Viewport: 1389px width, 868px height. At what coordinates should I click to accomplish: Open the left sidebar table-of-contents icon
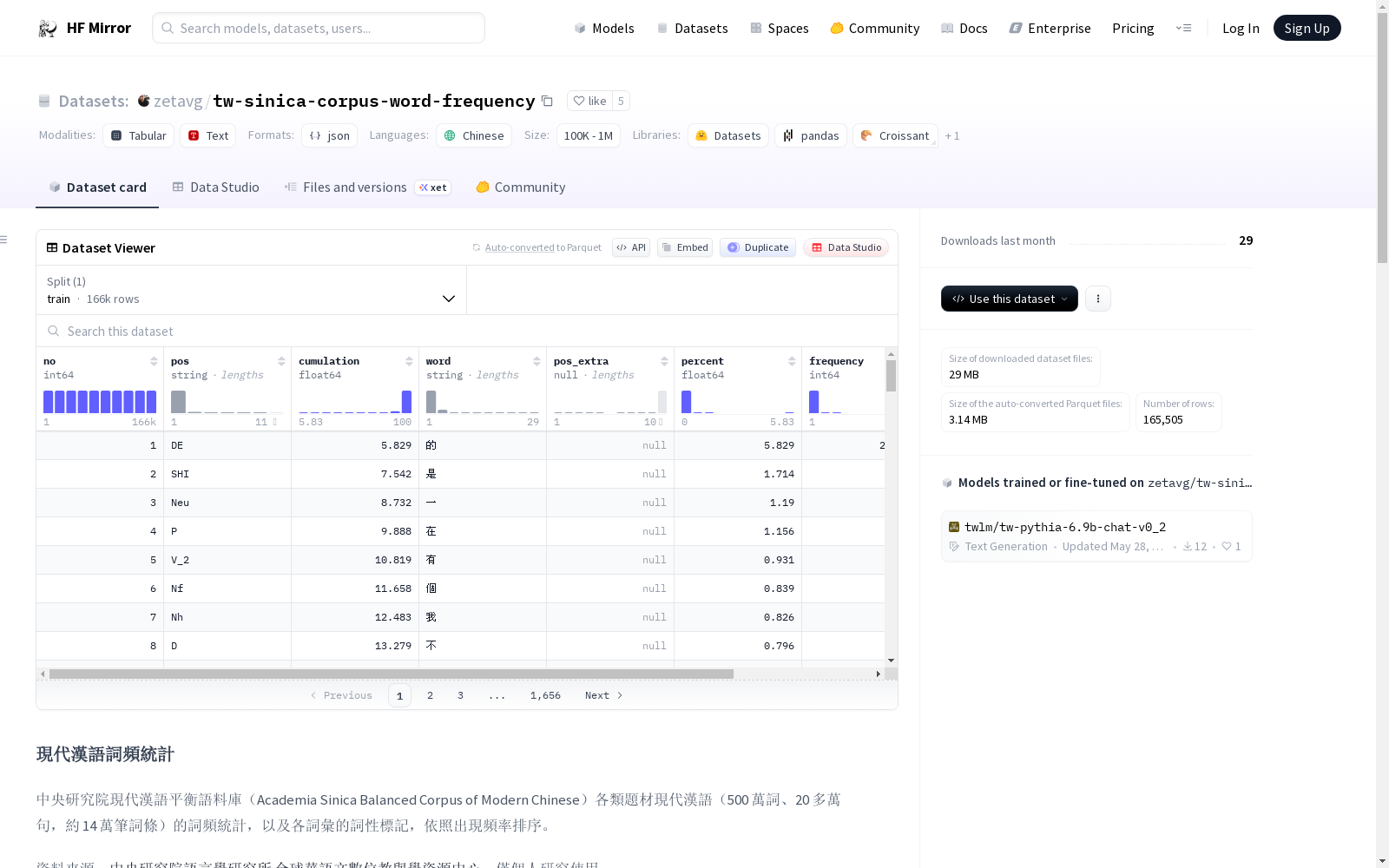(x=4, y=240)
